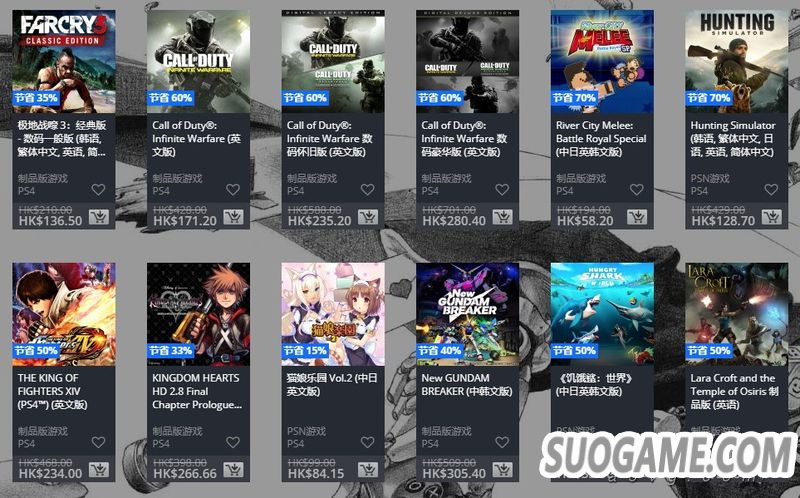Open Call of Duty Infinite Warfare Legacy Edition cover
Viewport: 800px width, 498px height.
pyautogui.click(x=333, y=61)
